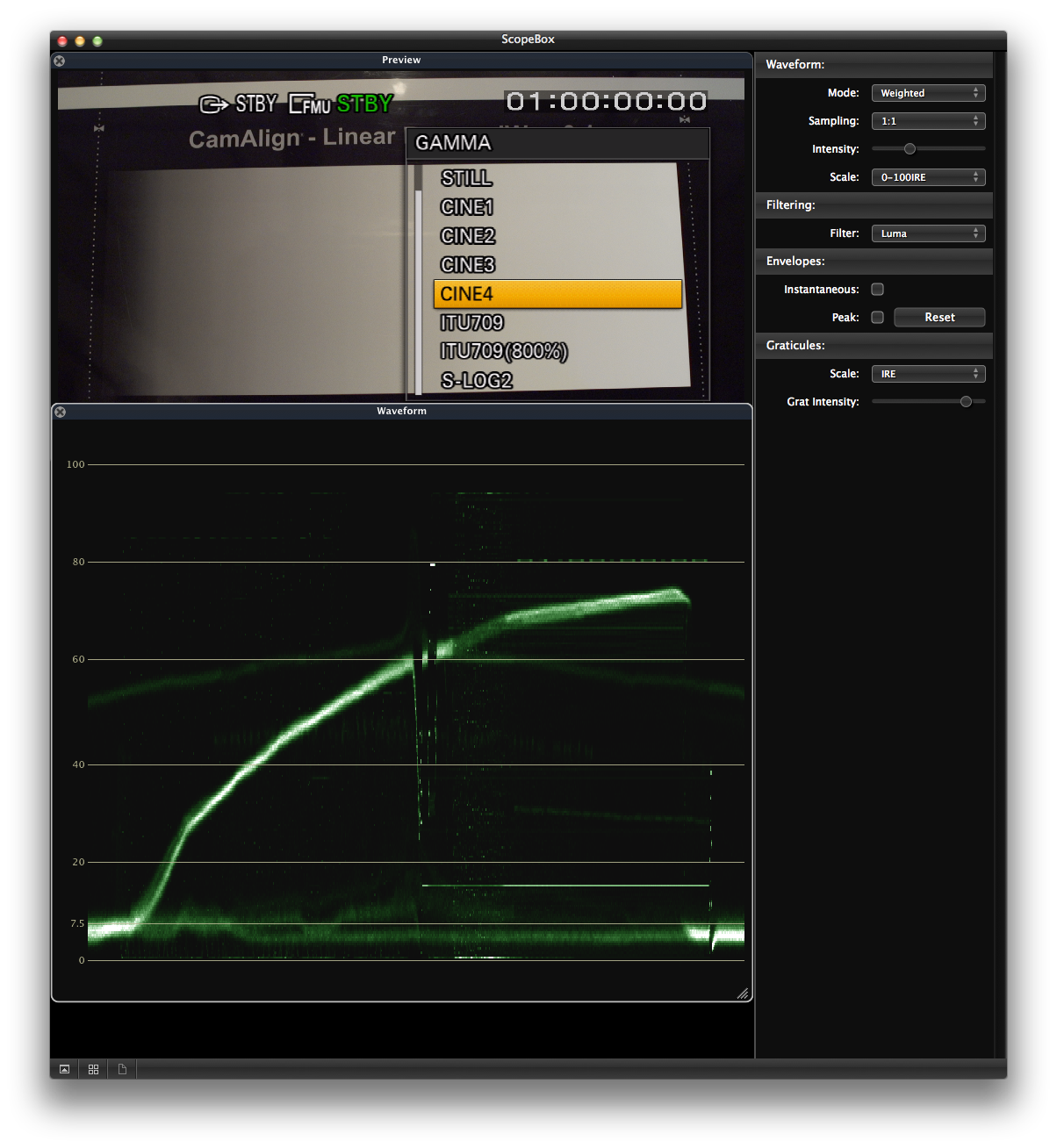1057x1148 pixels.
Task: Click the Filtering: section header
Action: coord(874,205)
